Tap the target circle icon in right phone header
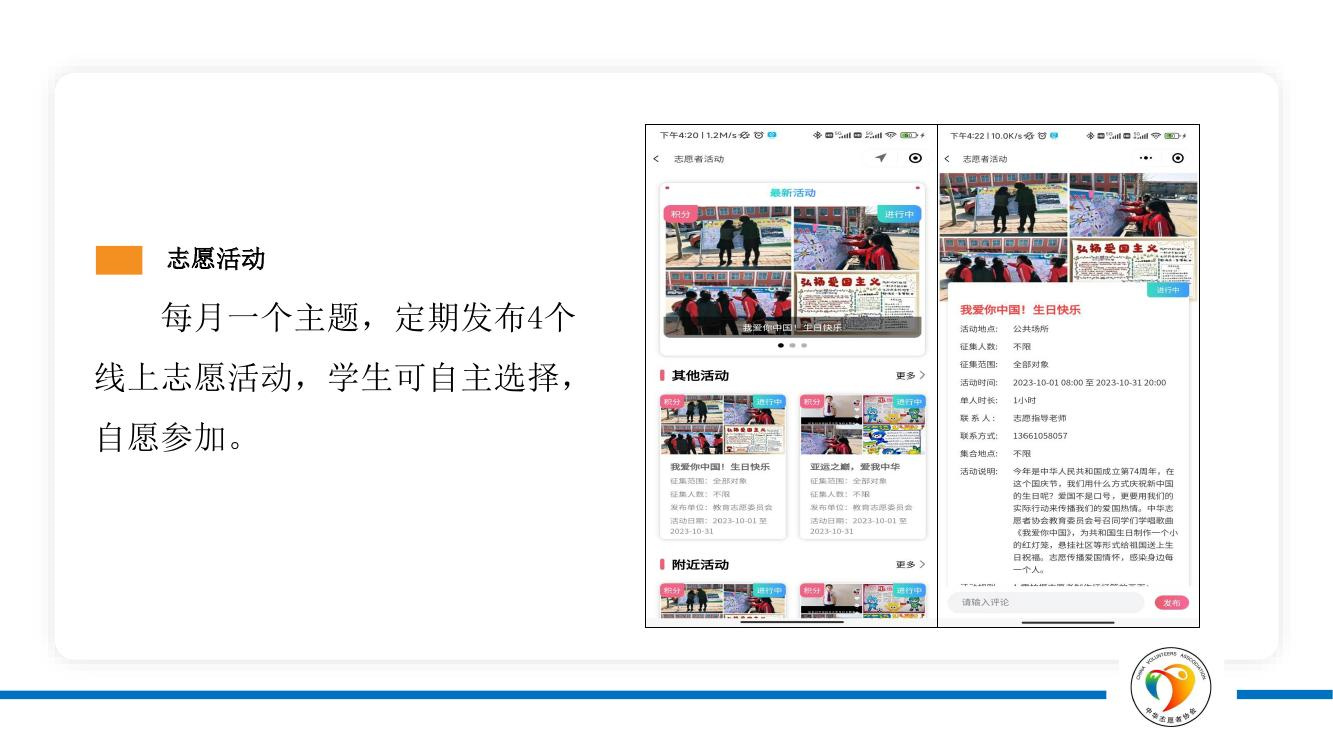Screen dimensions: 1333x750 tap(1178, 158)
